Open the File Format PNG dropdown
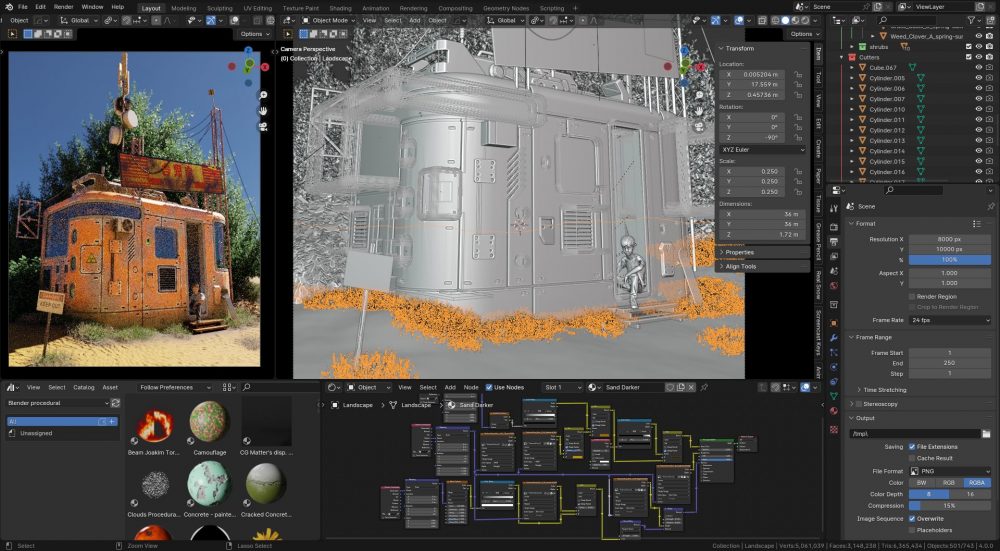Screen dimensions: 1000x551 coord(950,471)
